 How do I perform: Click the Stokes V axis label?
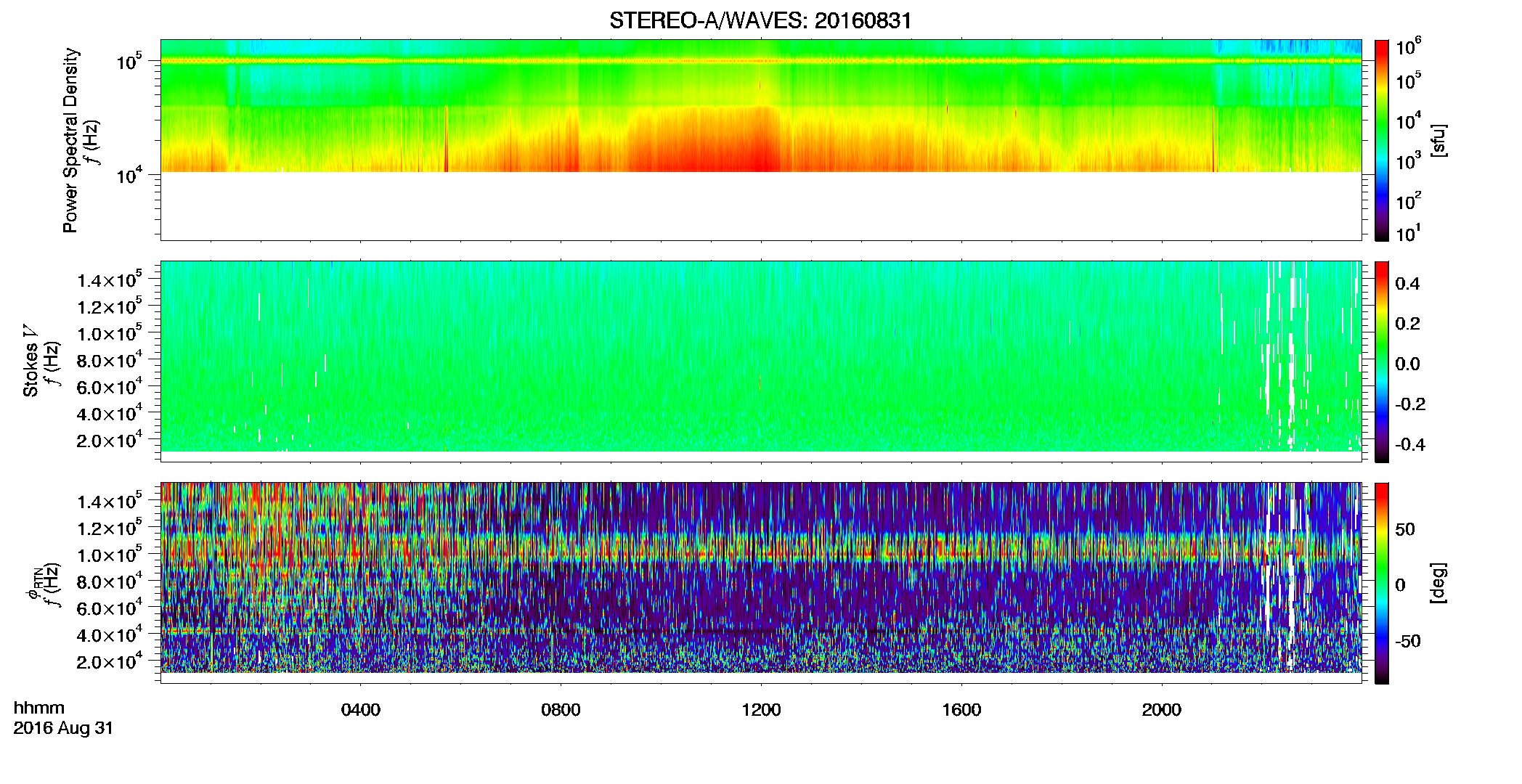(x=30, y=362)
